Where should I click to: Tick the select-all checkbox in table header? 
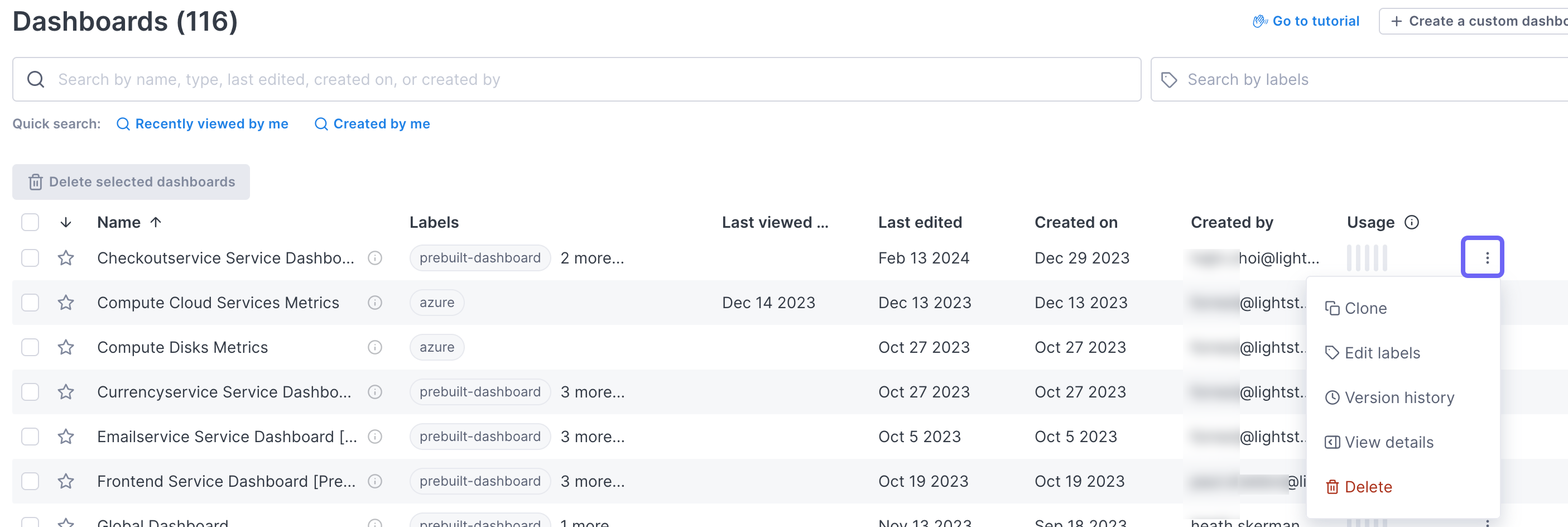pyautogui.click(x=30, y=222)
